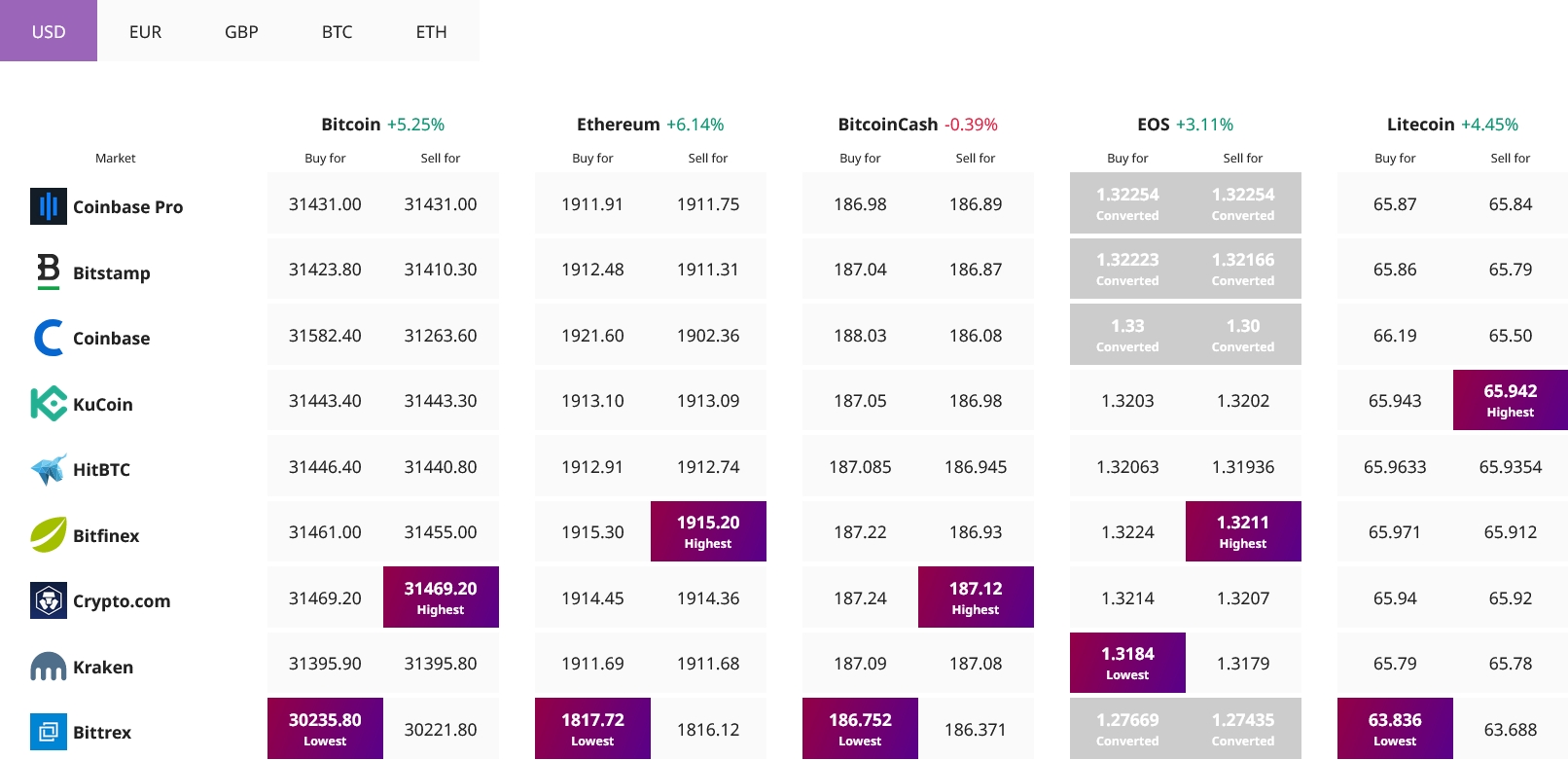This screenshot has width=1568, height=760.
Task: Click Litecoin lowest buy price 63.836
Action: tap(1395, 729)
